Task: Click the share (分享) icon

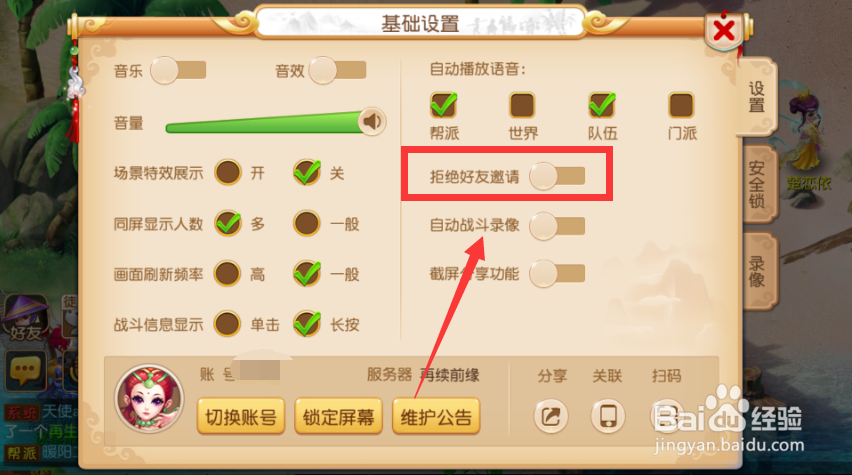Action: point(551,416)
